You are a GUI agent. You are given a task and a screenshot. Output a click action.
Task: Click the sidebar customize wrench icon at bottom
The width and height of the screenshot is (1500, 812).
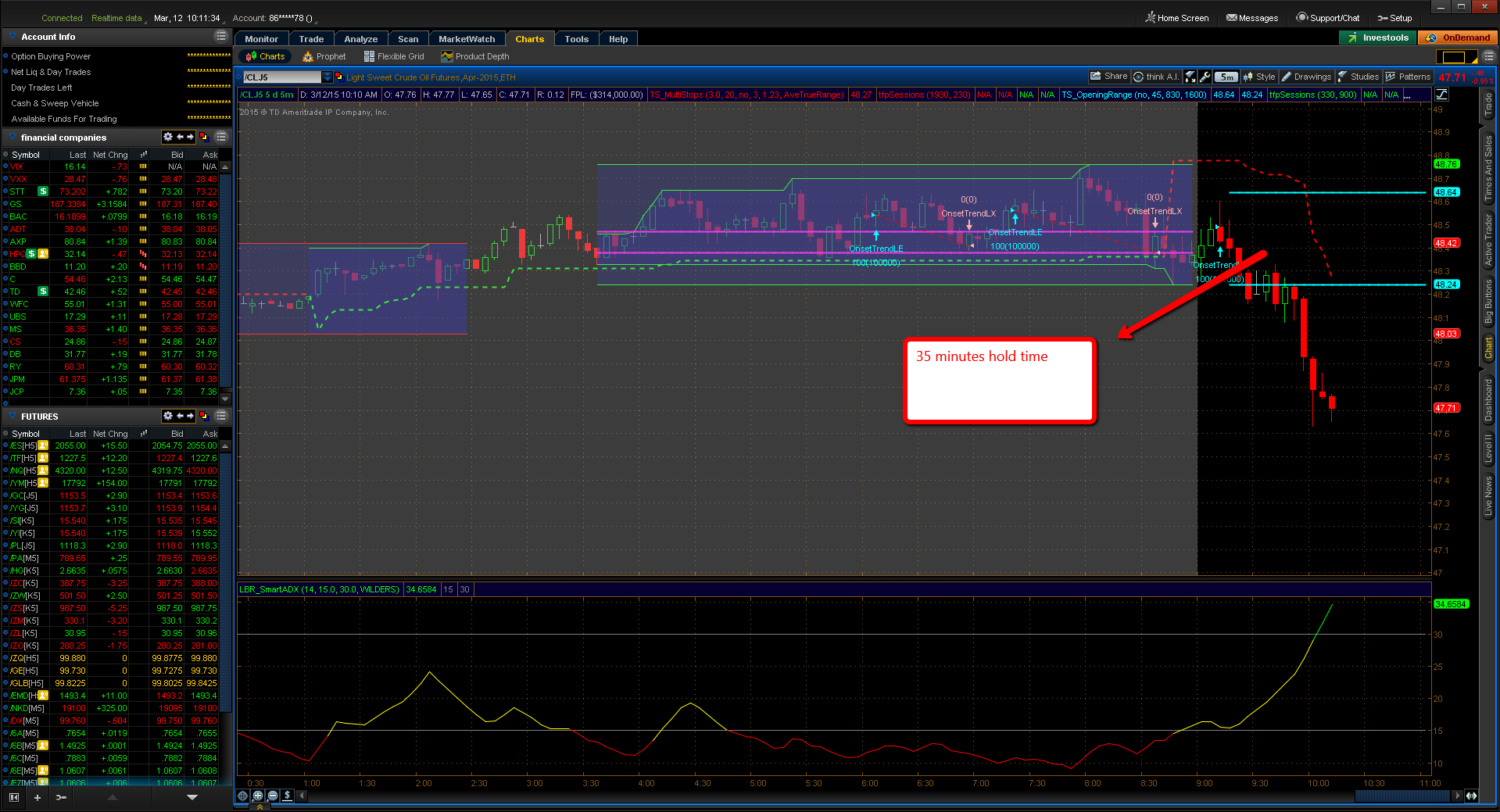(61, 797)
